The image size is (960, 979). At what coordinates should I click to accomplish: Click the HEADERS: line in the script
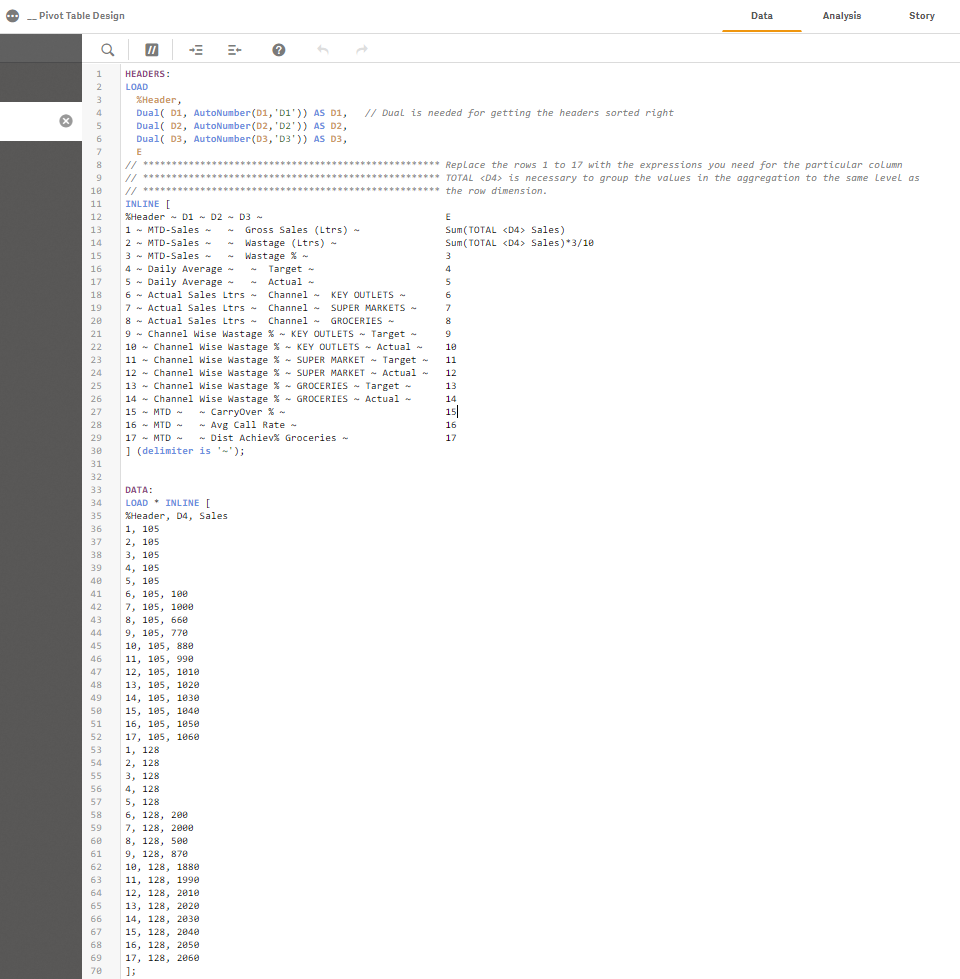[150, 73]
